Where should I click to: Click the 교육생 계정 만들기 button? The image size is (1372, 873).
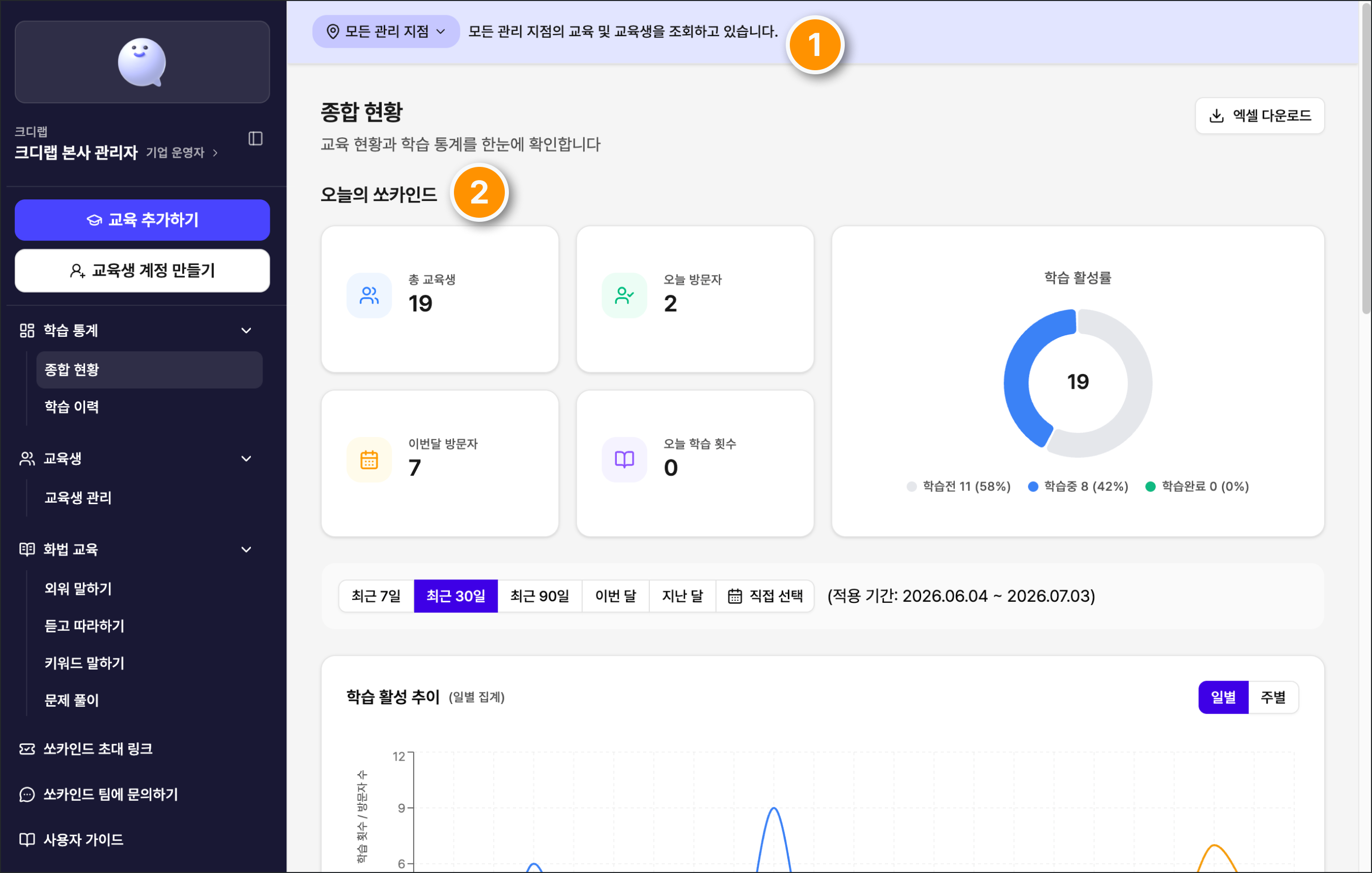point(142,271)
